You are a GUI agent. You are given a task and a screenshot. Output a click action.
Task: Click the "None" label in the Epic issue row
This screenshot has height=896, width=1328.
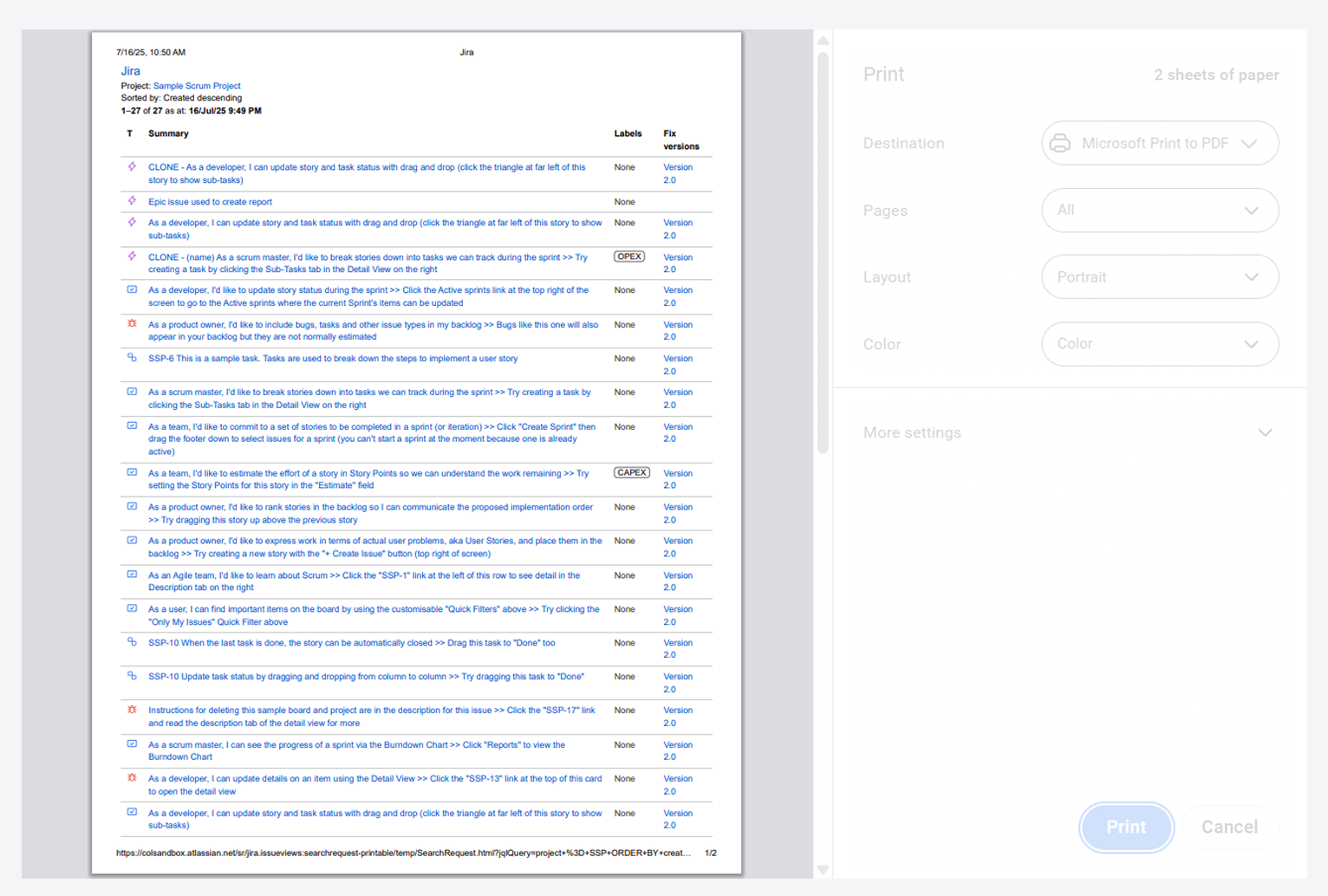pyautogui.click(x=624, y=202)
